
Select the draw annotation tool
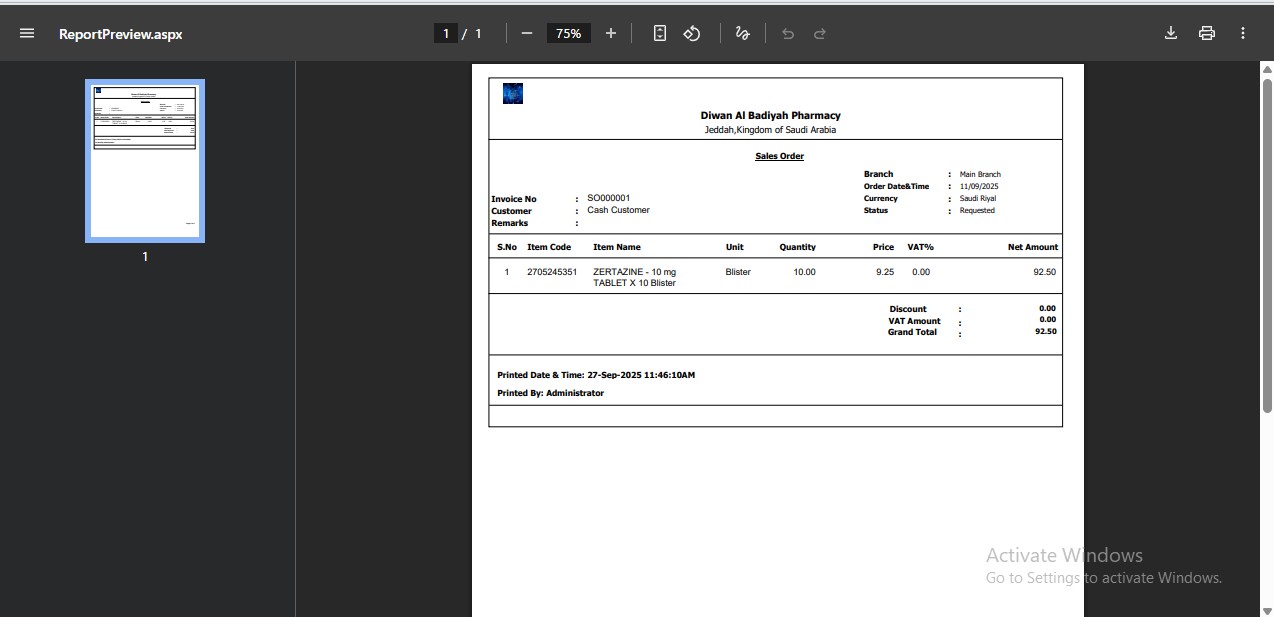(742, 33)
